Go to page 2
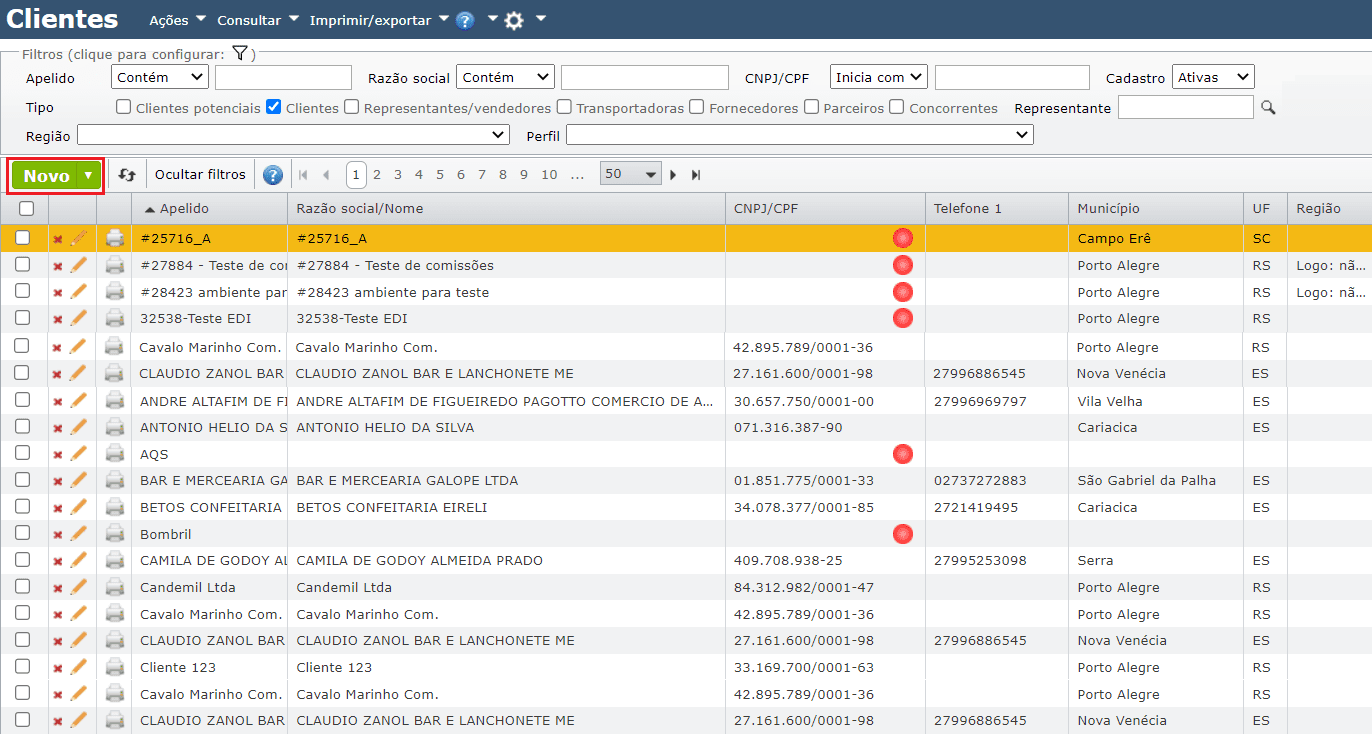1372x734 pixels. pyautogui.click(x=377, y=174)
